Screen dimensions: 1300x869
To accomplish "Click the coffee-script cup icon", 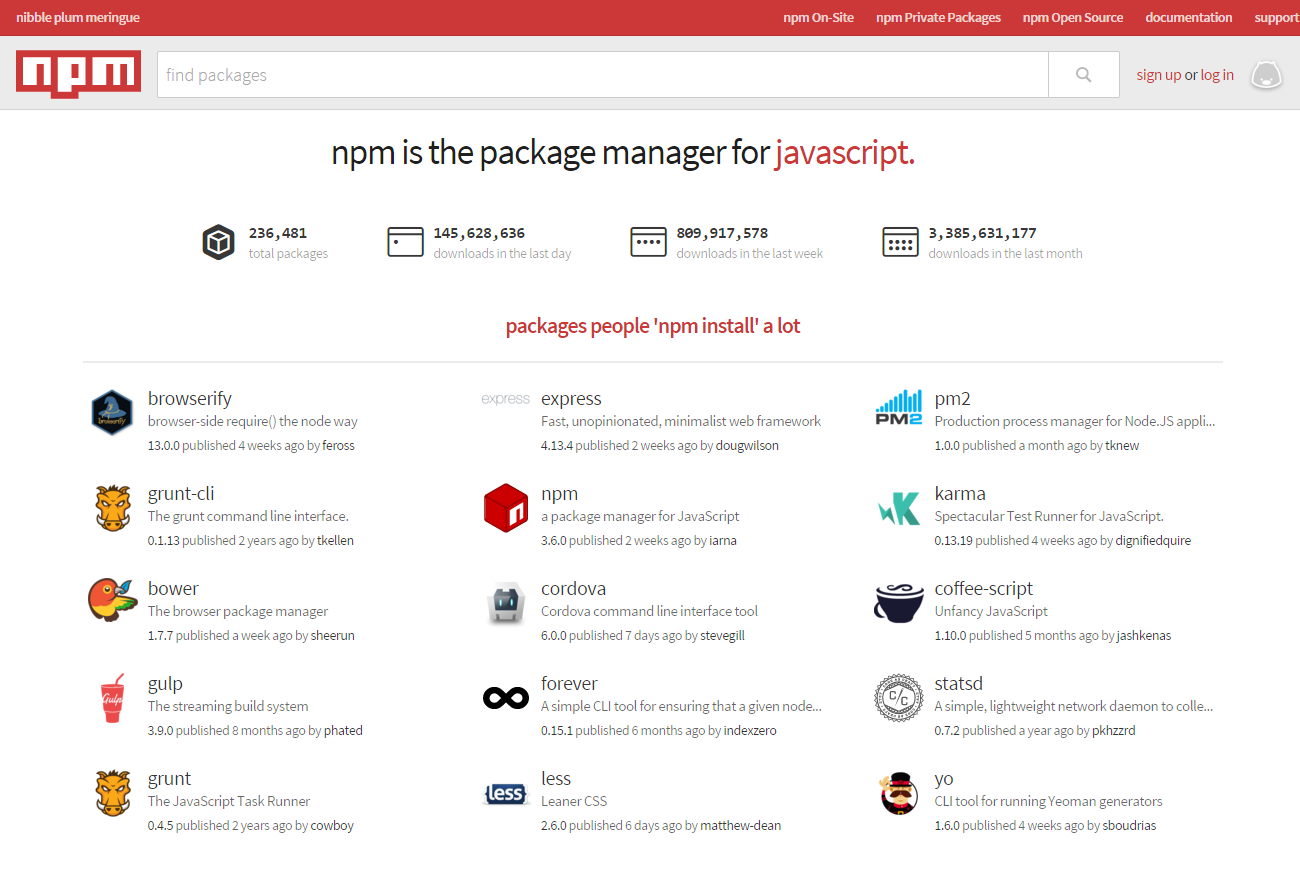I will click(899, 603).
